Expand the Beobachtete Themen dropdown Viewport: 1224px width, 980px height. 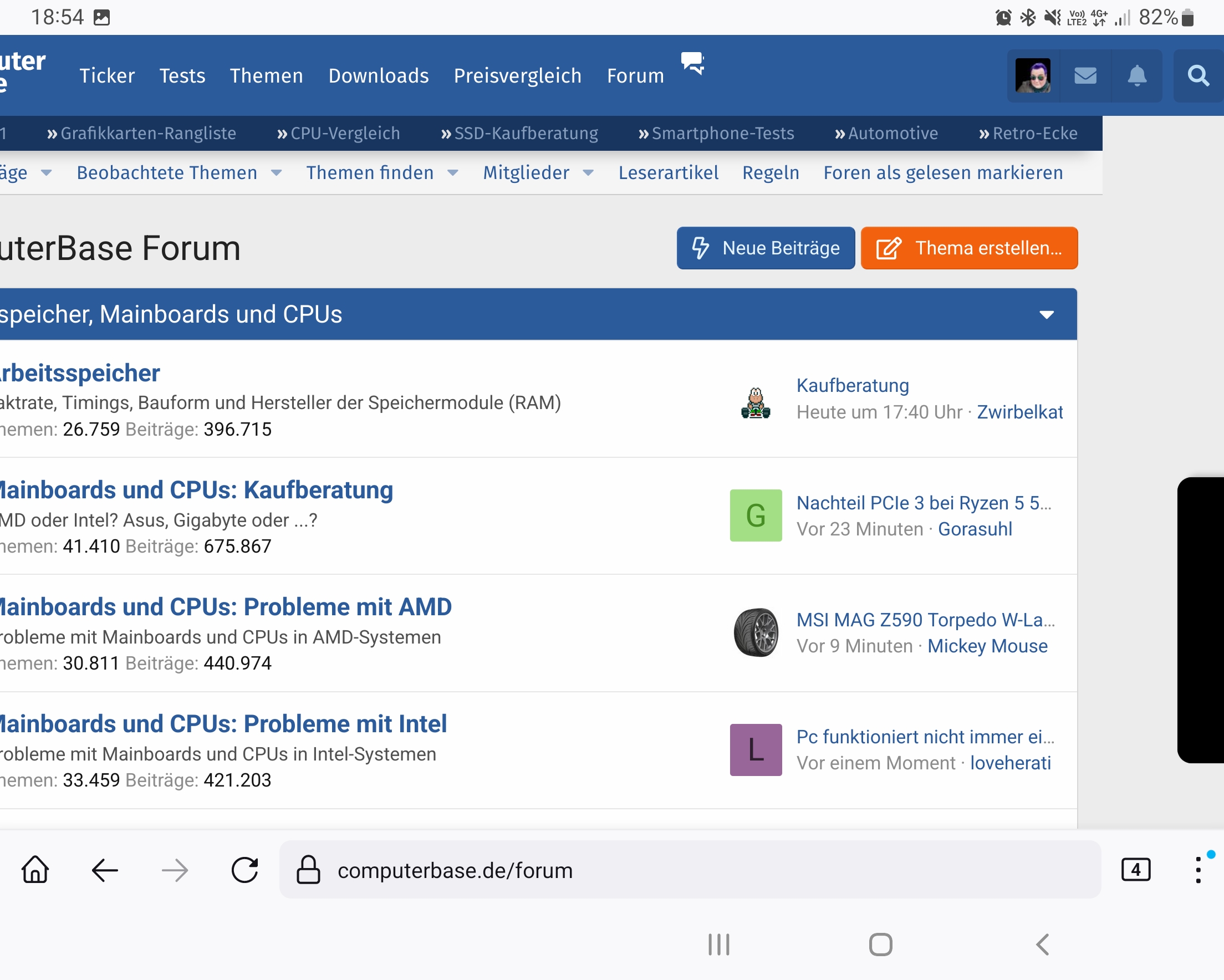(277, 173)
